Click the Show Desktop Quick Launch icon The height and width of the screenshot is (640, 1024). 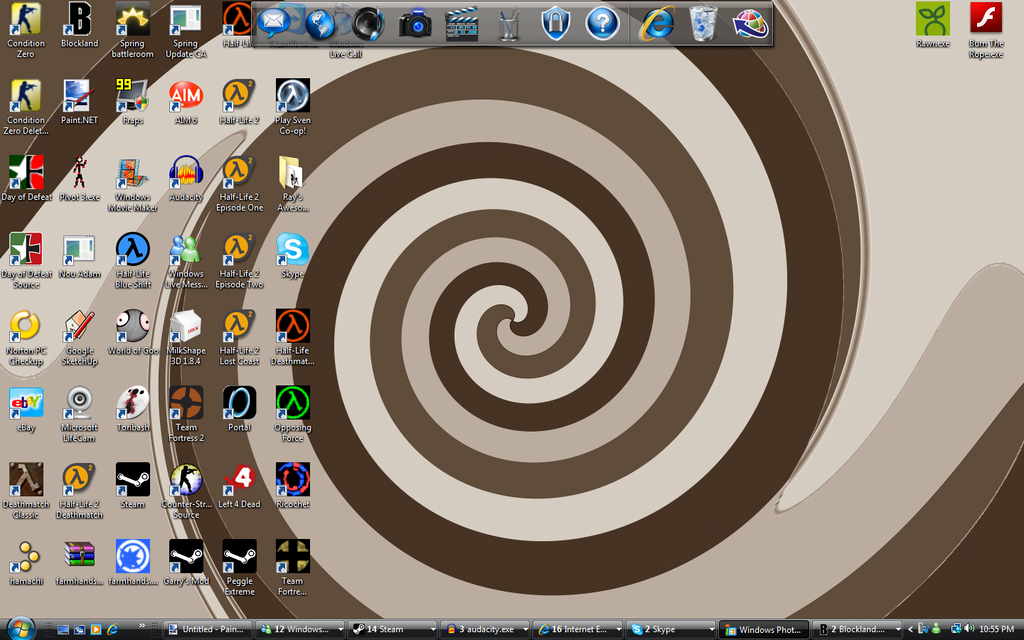point(63,630)
